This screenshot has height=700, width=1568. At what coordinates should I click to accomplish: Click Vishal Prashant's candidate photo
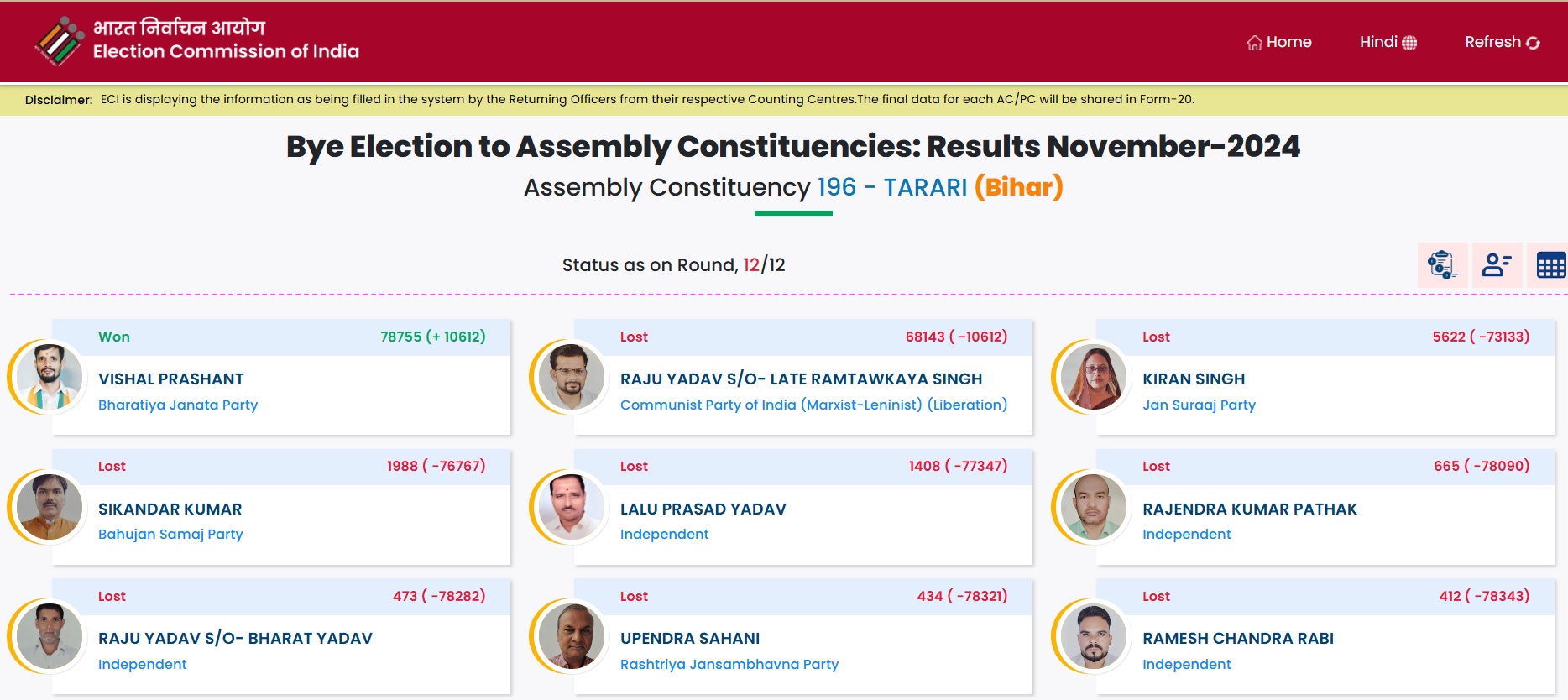(50, 377)
